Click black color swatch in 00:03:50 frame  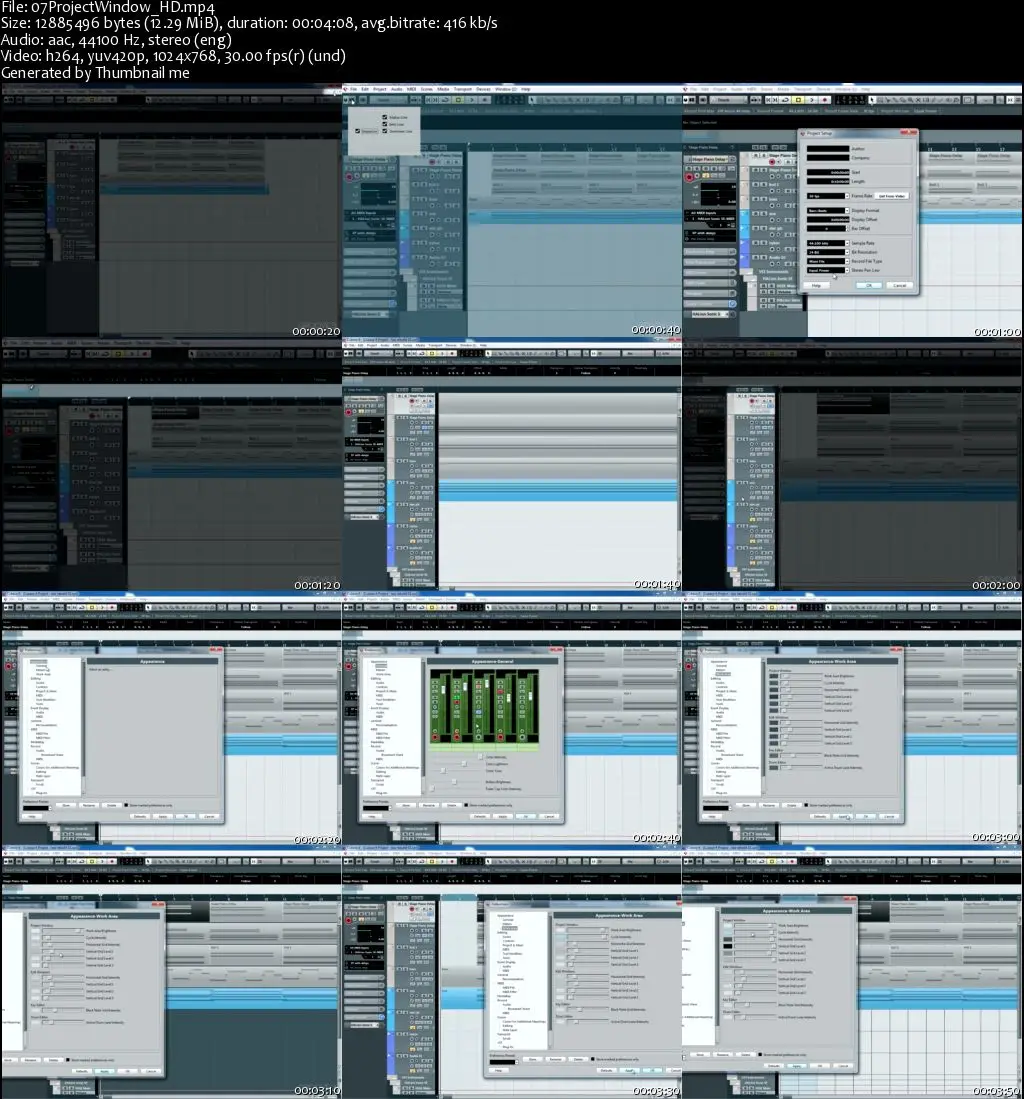728,946
